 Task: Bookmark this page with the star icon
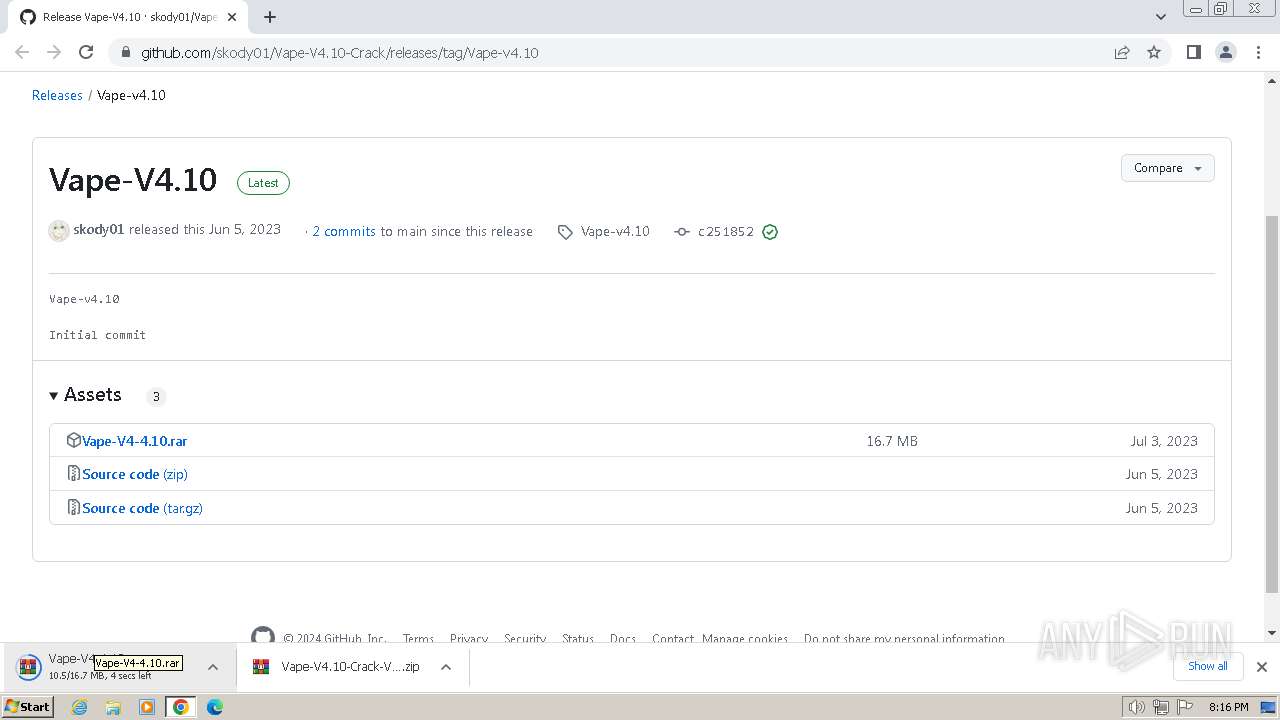(x=1154, y=52)
